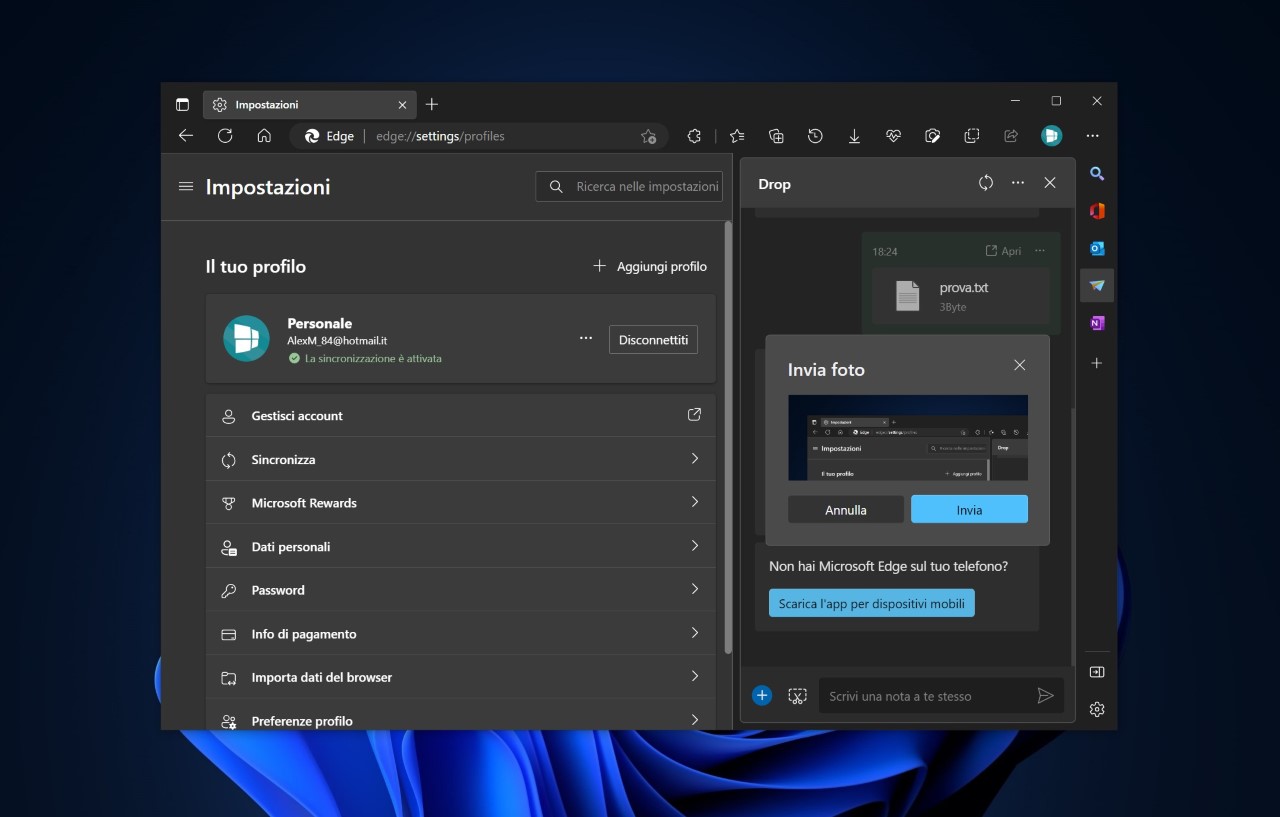This screenshot has width=1280, height=817.
Task: Focus Ricerca nelle impostazioni search field
Action: coord(629,186)
